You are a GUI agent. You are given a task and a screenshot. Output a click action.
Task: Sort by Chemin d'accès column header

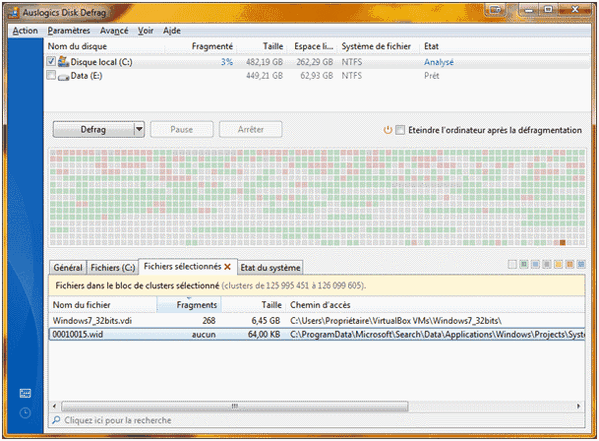(435, 305)
